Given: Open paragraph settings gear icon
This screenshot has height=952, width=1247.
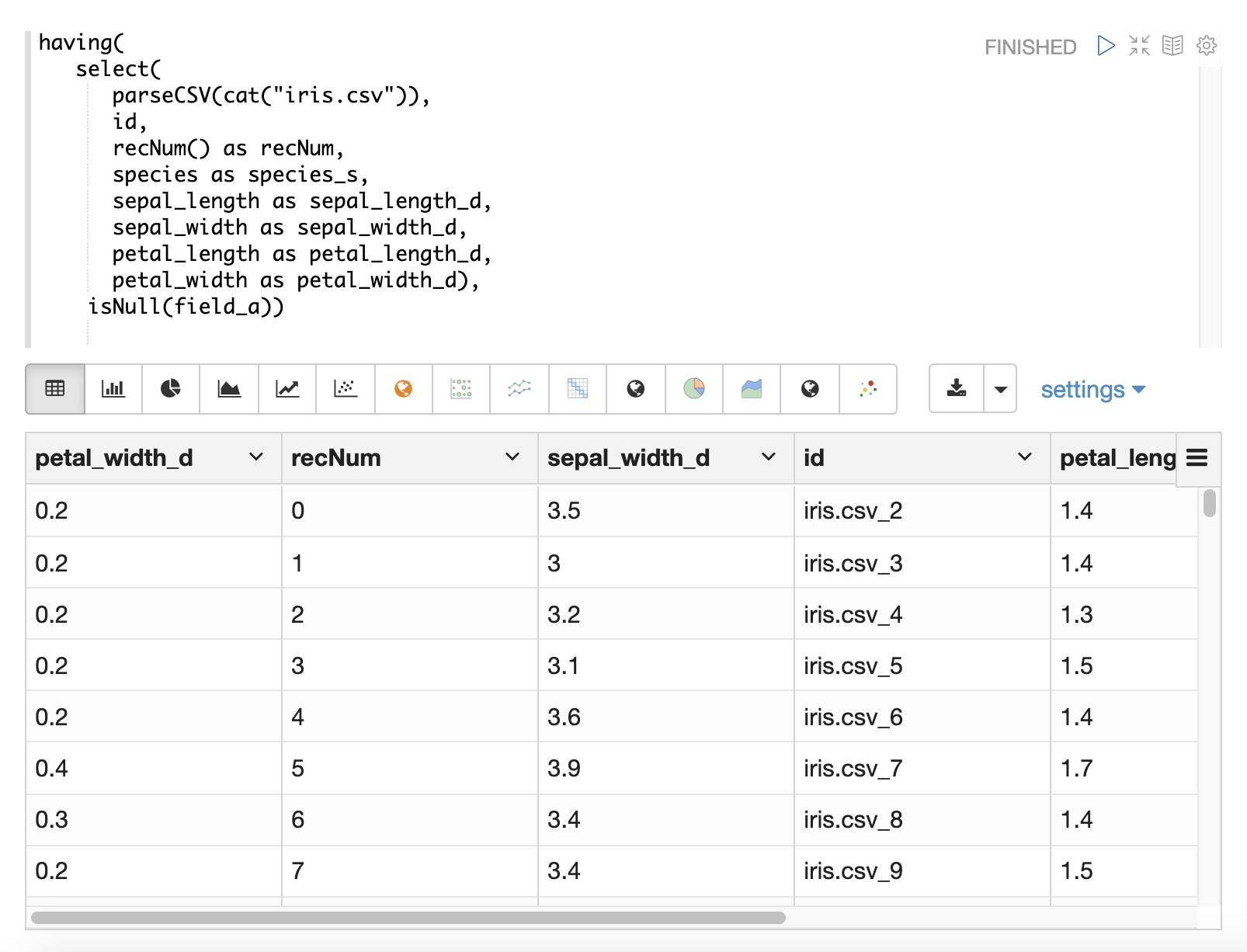Looking at the screenshot, I should pyautogui.click(x=1206, y=46).
